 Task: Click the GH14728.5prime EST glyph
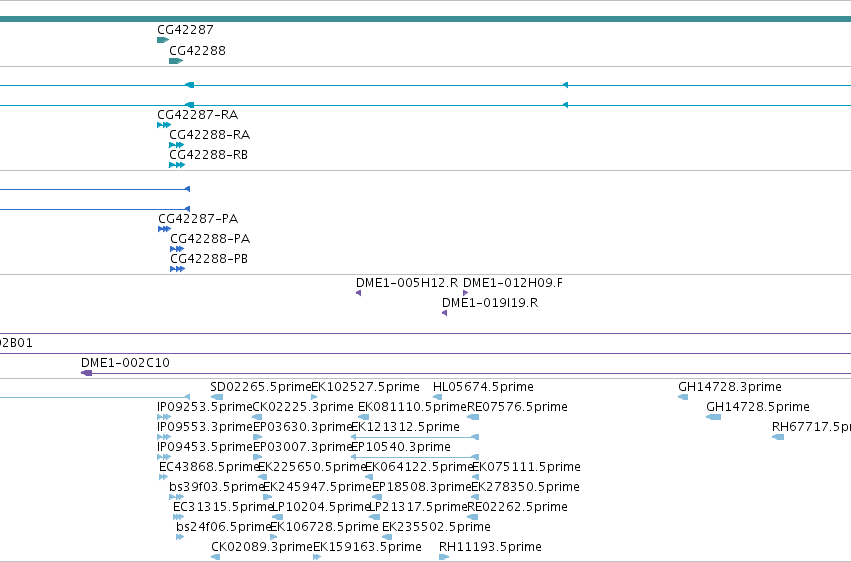pos(713,418)
